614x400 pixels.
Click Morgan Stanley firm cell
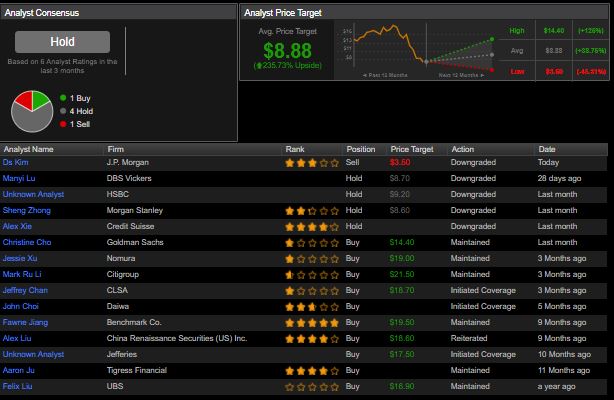tap(135, 210)
